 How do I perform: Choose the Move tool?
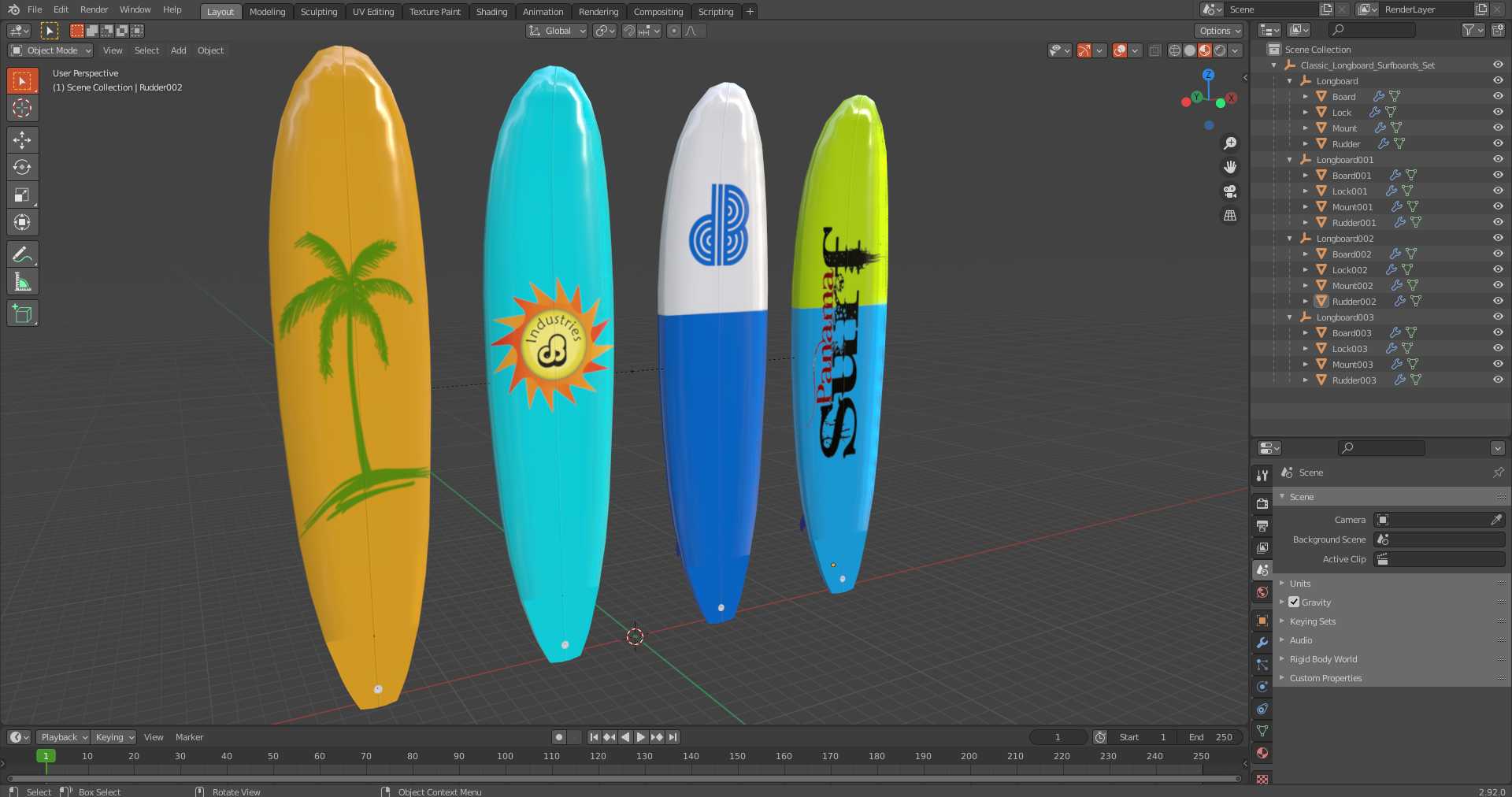(x=22, y=140)
